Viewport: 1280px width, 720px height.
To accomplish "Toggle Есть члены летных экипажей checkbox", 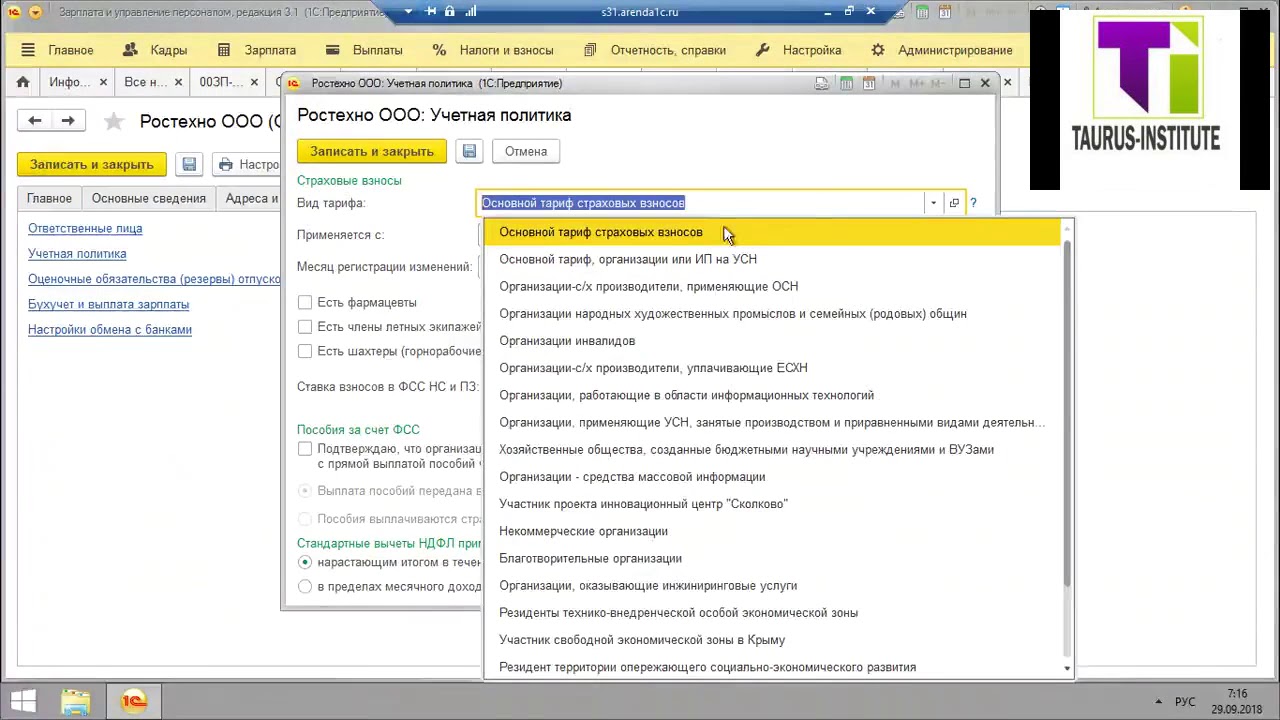I will click(x=305, y=327).
